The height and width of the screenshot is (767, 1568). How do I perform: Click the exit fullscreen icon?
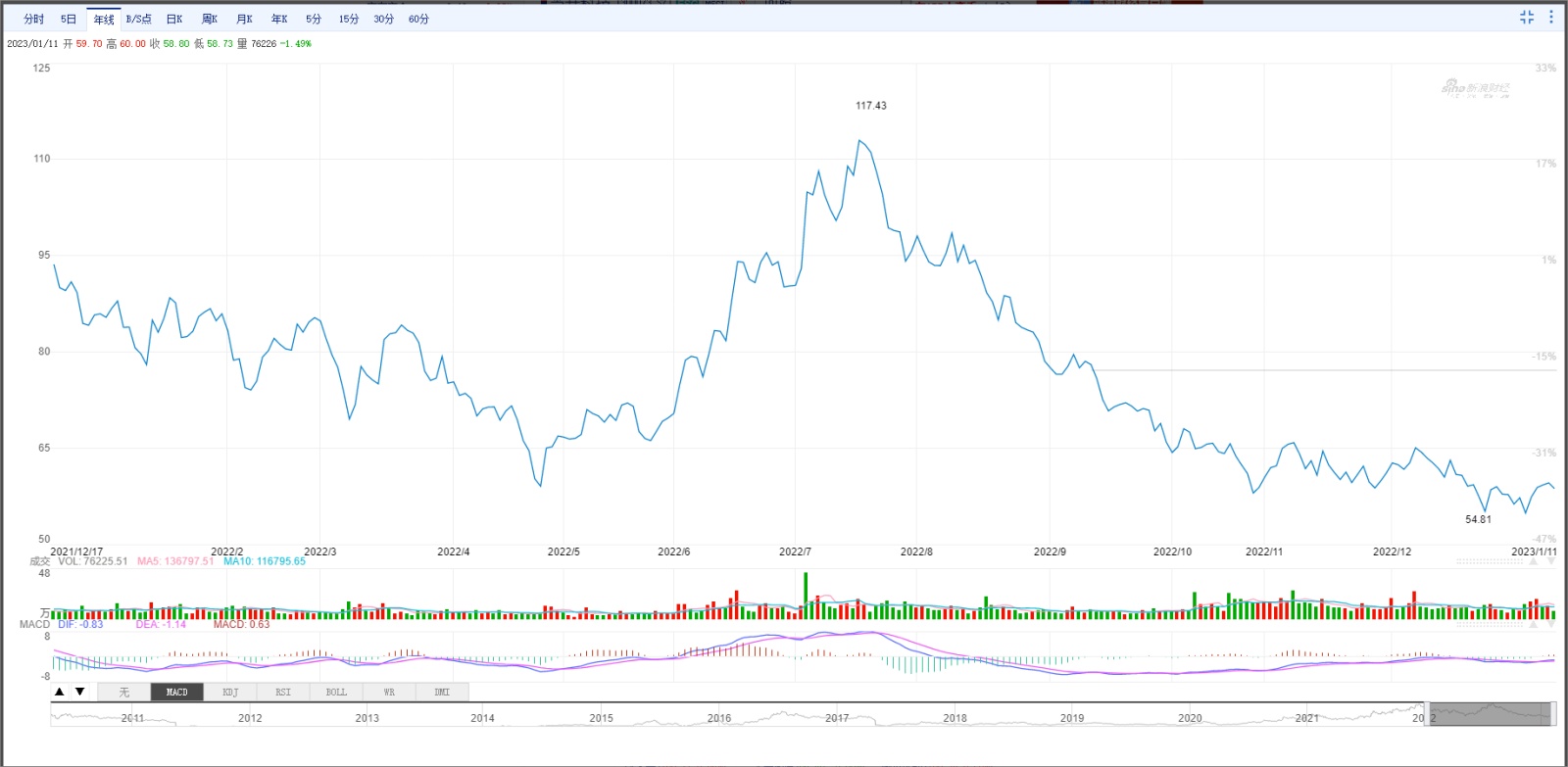1526,18
